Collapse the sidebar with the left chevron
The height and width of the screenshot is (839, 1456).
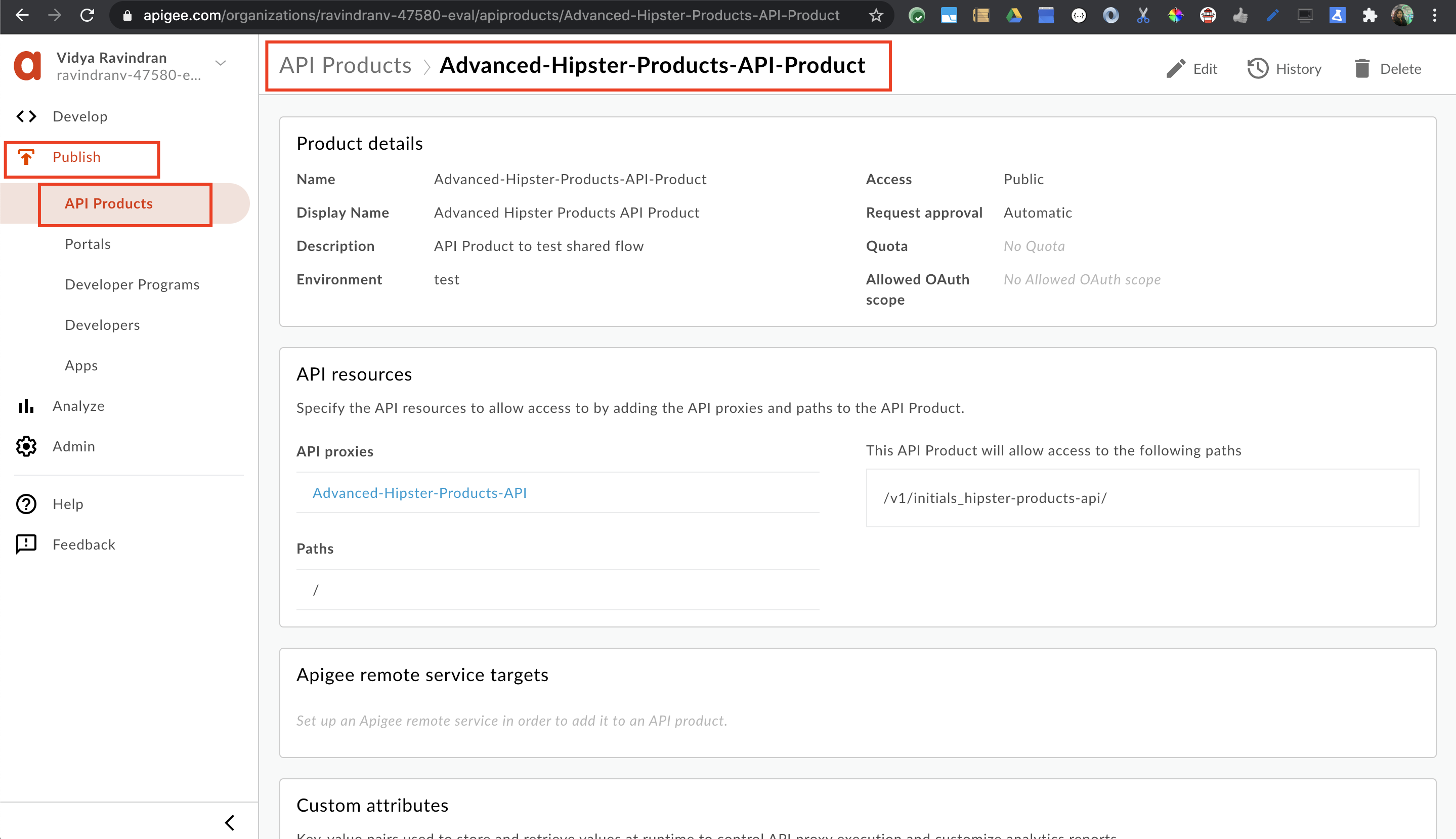point(230,822)
